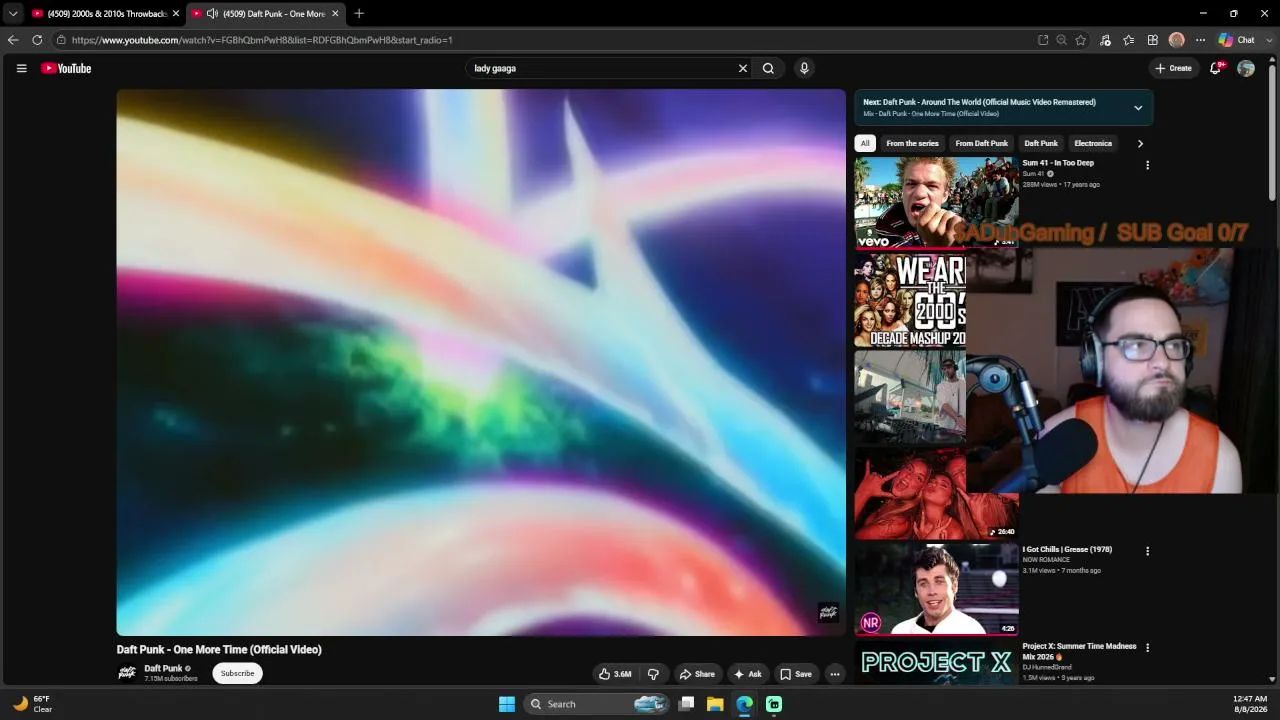Start voice search with the microphone
This screenshot has height=720, width=1280.
(x=804, y=68)
